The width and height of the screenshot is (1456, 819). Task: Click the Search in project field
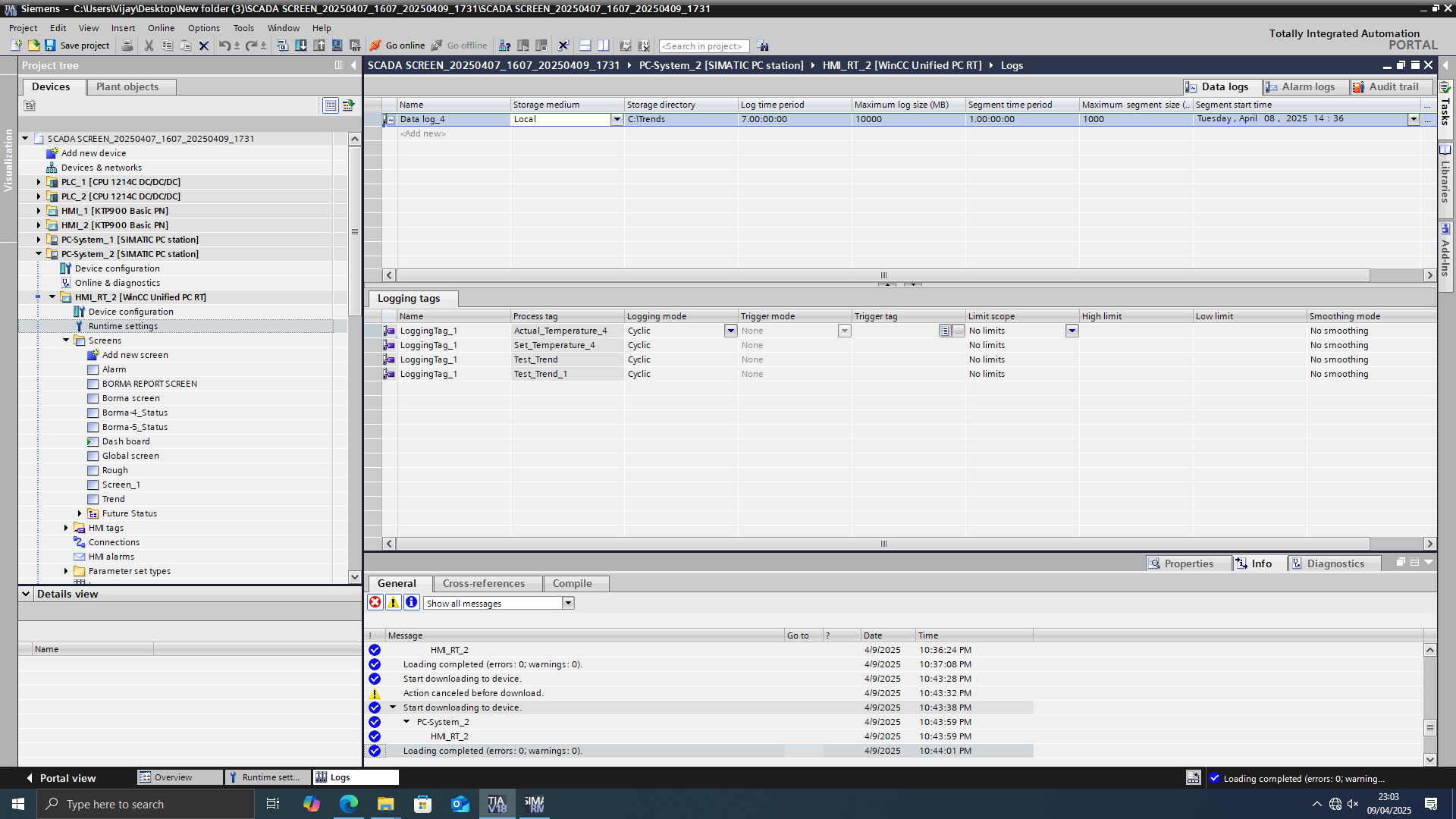coord(704,46)
